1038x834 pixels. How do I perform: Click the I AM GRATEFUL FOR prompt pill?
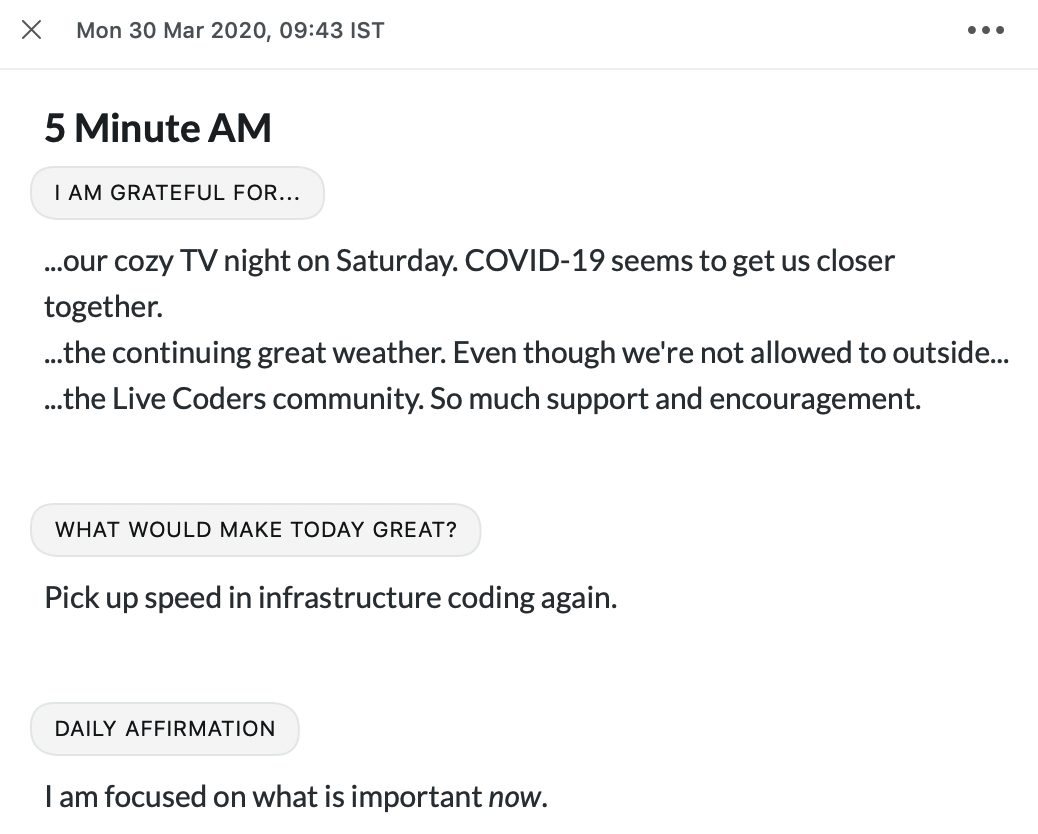[177, 193]
